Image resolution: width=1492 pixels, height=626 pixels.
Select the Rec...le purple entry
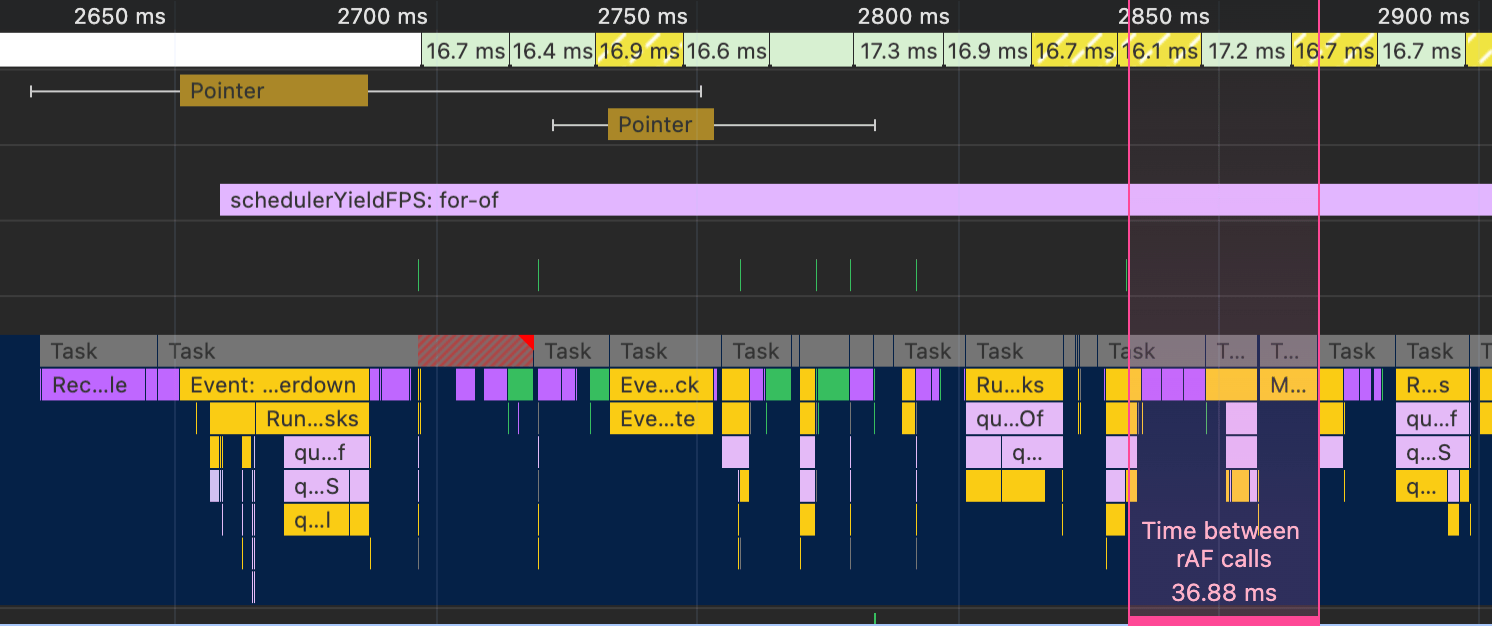pyautogui.click(x=93, y=385)
